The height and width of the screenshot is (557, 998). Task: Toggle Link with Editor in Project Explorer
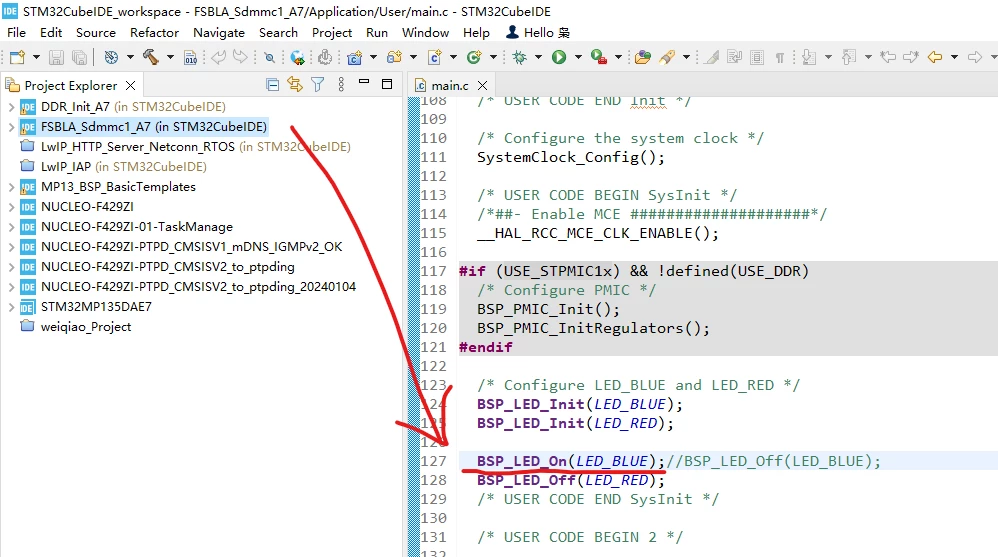tap(295, 84)
